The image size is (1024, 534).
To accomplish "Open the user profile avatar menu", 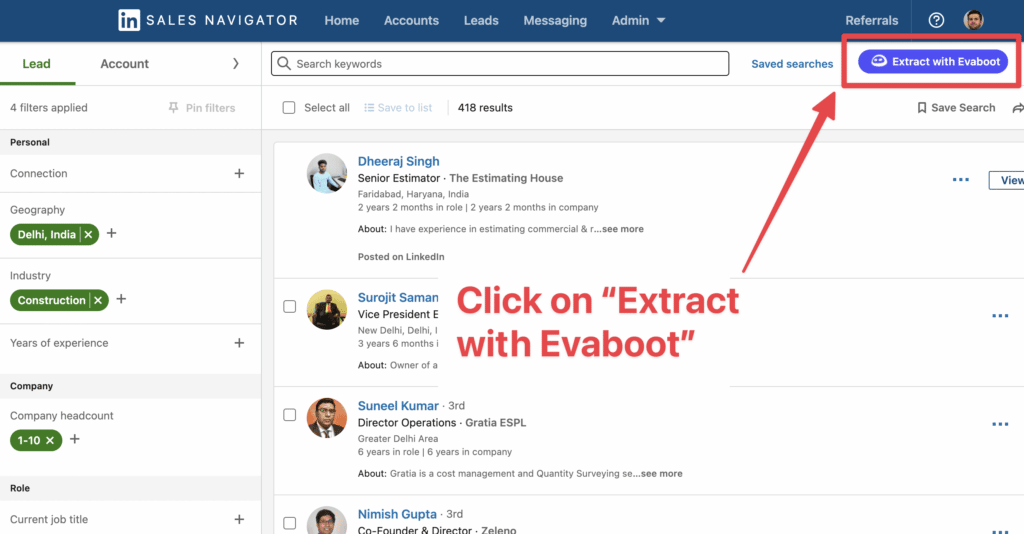I will click(973, 20).
